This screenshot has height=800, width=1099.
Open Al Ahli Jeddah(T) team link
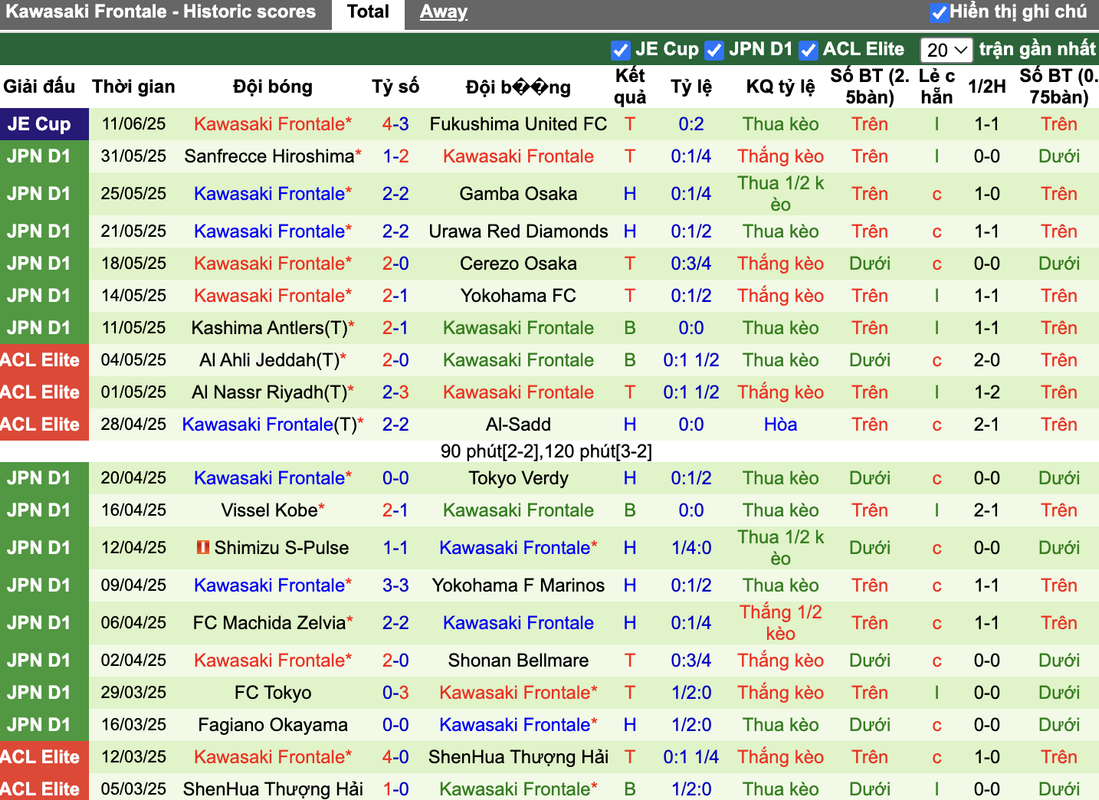(269, 360)
